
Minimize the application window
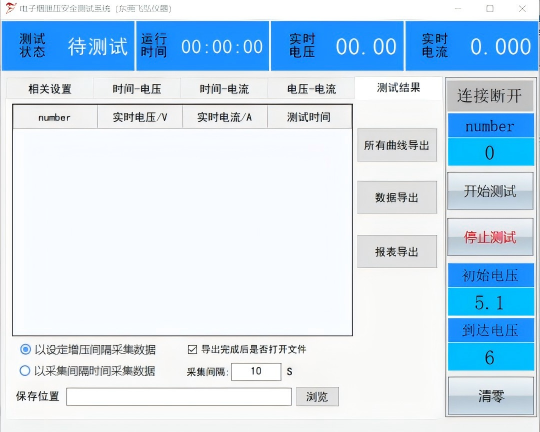pyautogui.click(x=458, y=8)
